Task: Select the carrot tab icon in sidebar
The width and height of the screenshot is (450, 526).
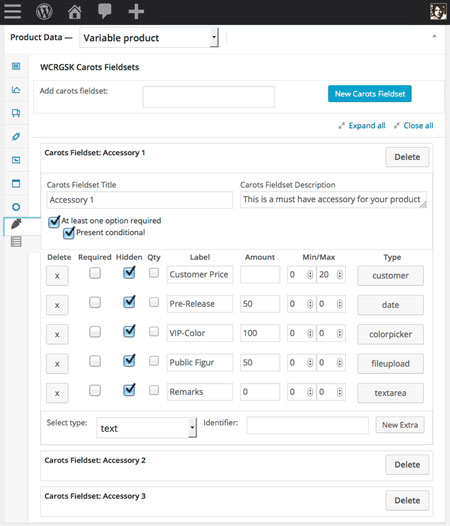Action: [16, 224]
